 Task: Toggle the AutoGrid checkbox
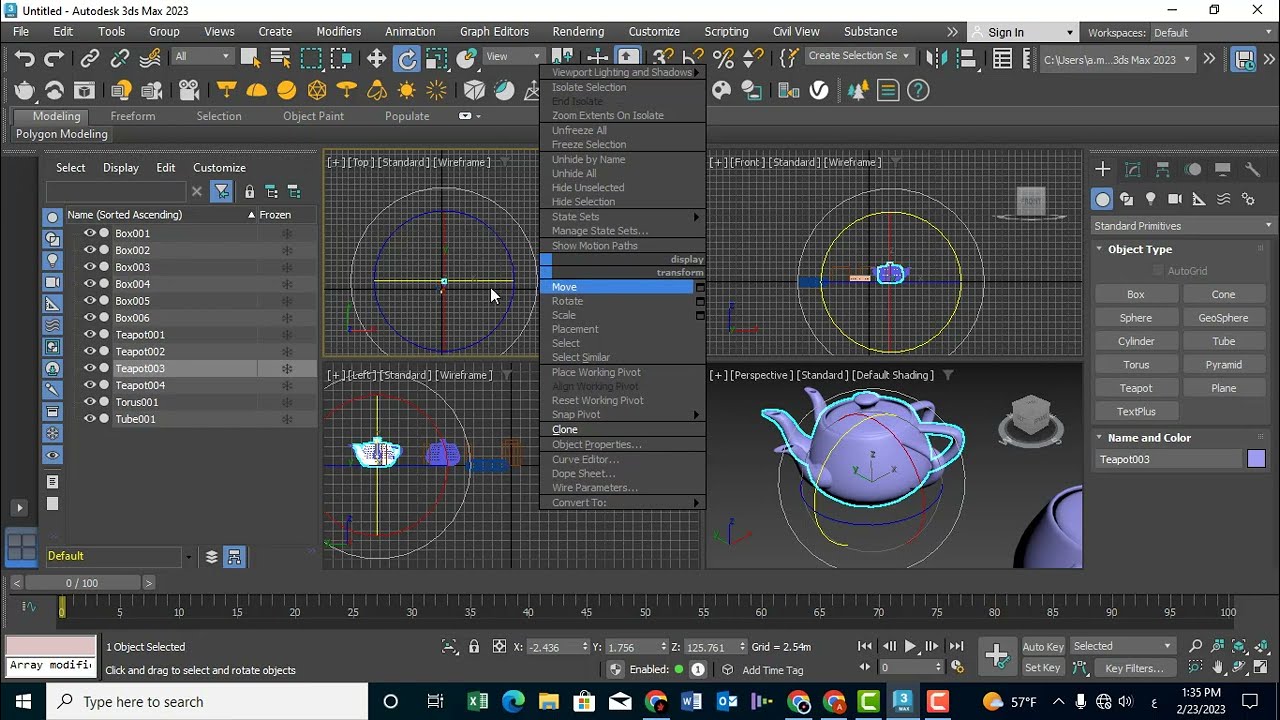click(1159, 271)
